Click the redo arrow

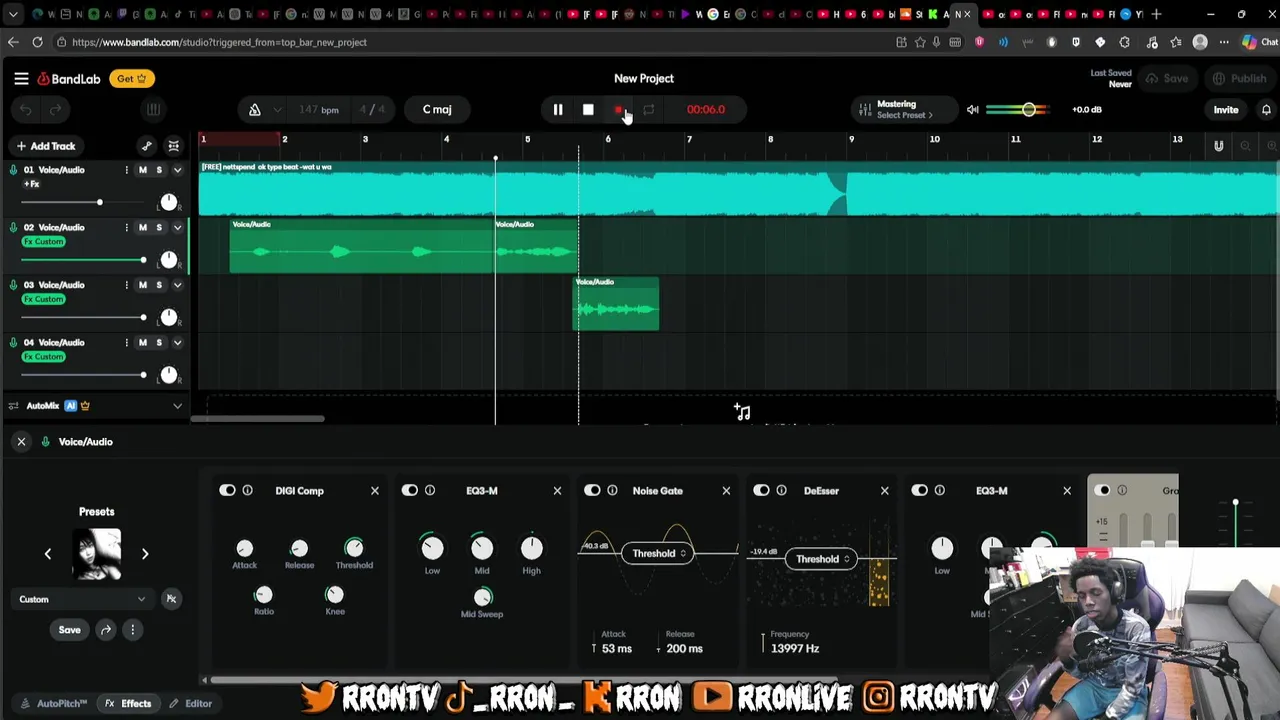[56, 110]
